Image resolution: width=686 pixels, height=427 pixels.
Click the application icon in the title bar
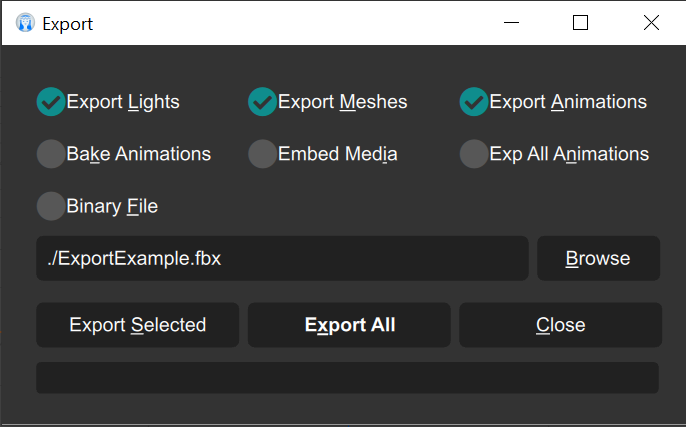tap(25, 23)
